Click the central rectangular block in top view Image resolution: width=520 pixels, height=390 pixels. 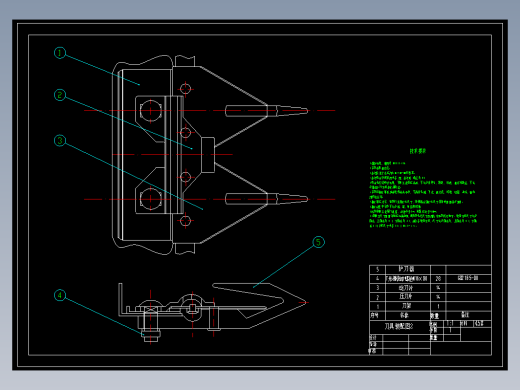pyautogui.click(x=208, y=155)
